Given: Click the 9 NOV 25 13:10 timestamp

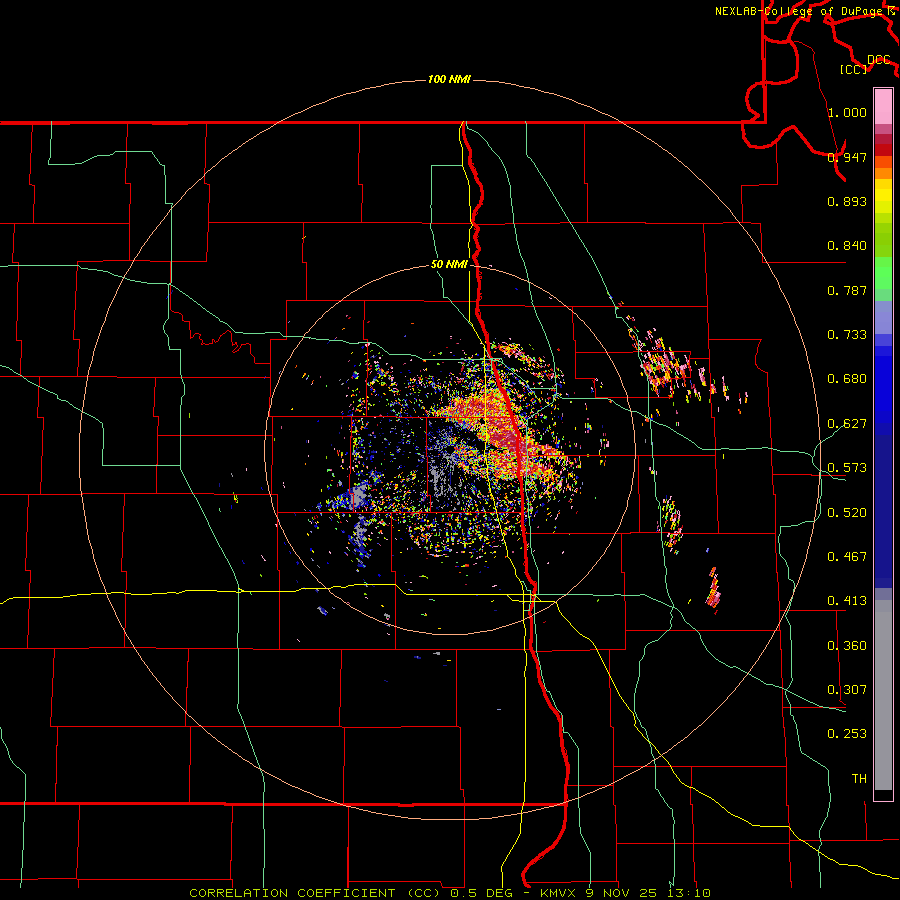Looking at the screenshot, I should point(650,893).
